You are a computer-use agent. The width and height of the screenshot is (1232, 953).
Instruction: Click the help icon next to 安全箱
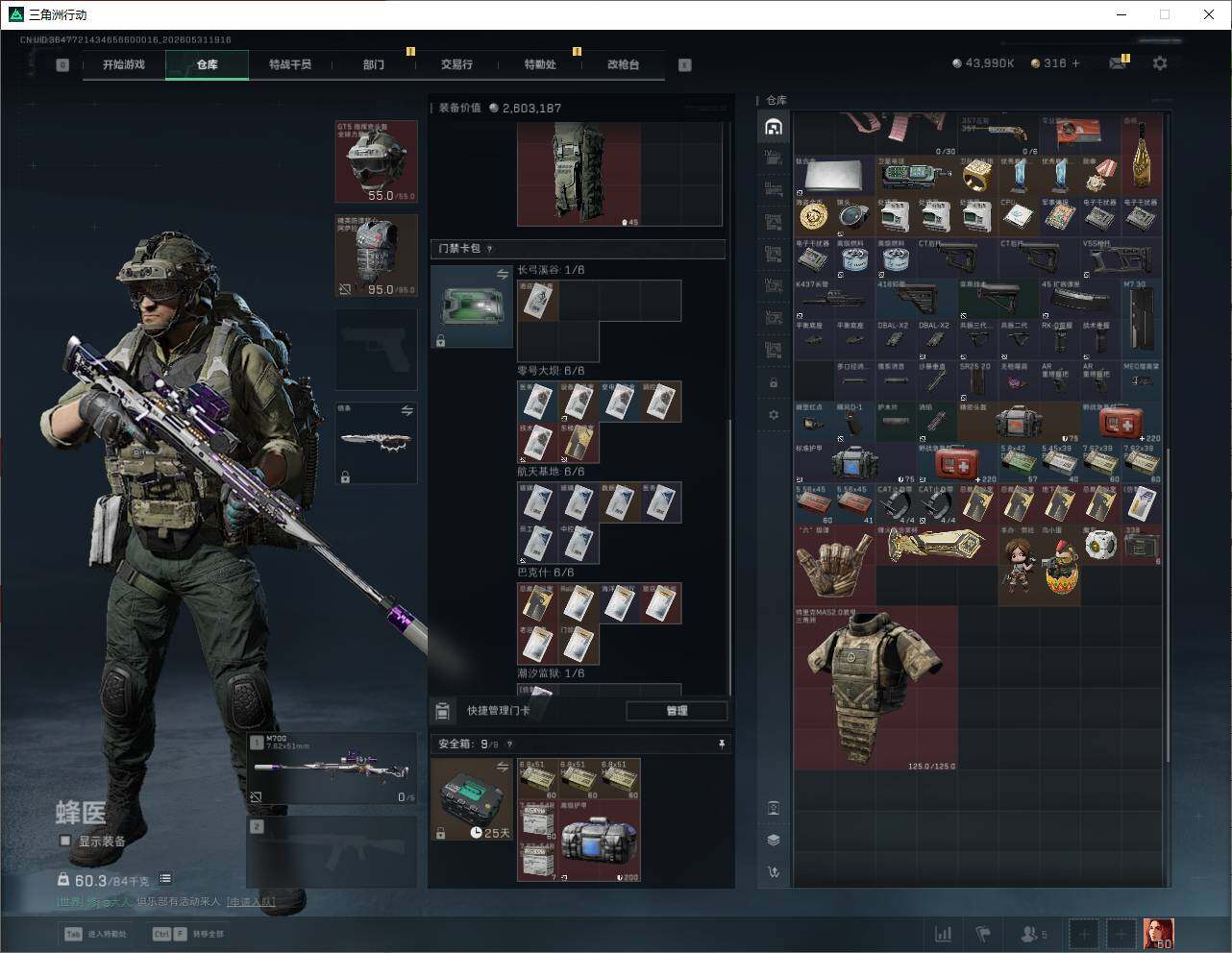pyautogui.click(x=509, y=744)
